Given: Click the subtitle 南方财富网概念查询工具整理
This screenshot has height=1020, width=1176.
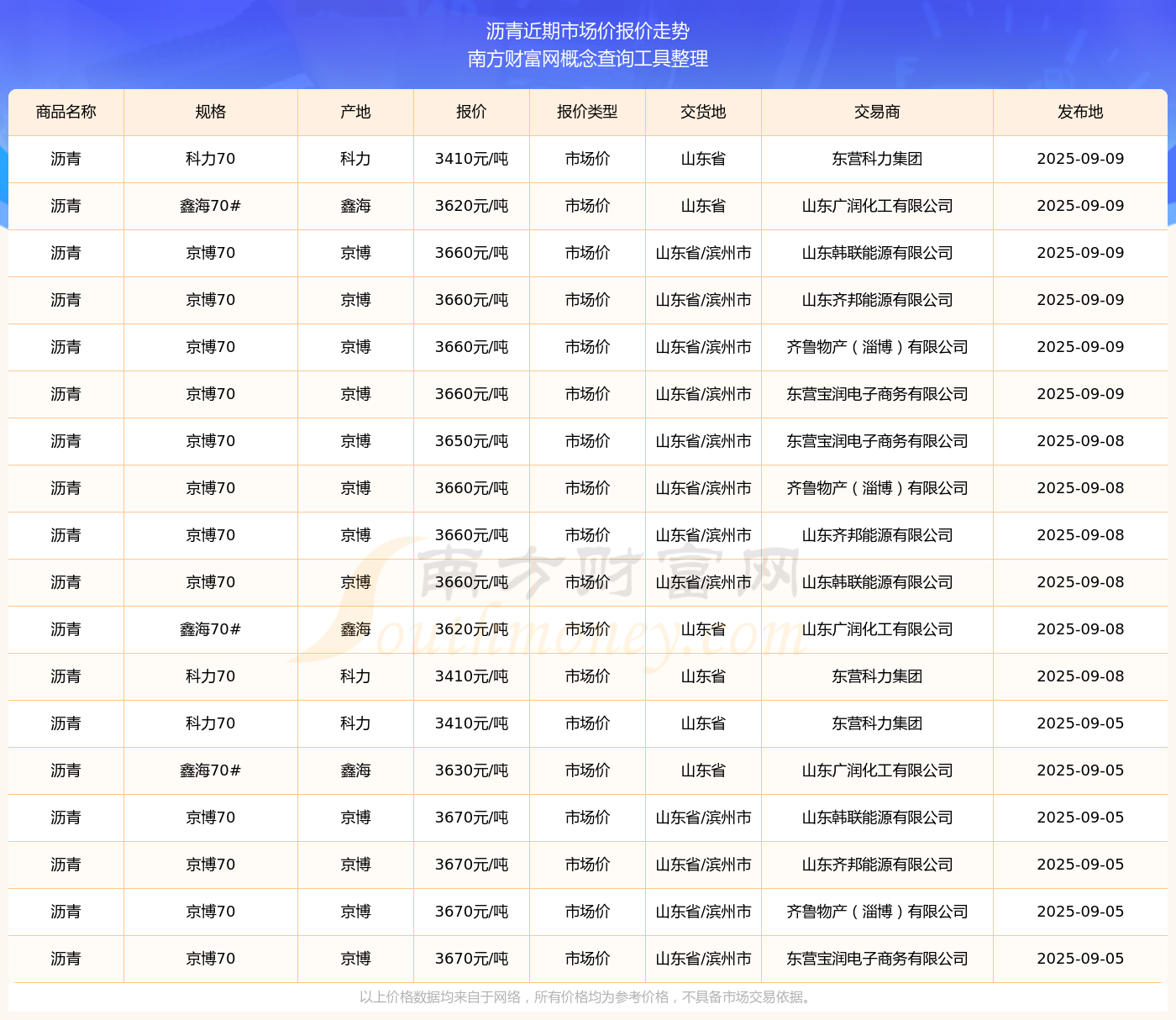Looking at the screenshot, I should pos(588,59).
